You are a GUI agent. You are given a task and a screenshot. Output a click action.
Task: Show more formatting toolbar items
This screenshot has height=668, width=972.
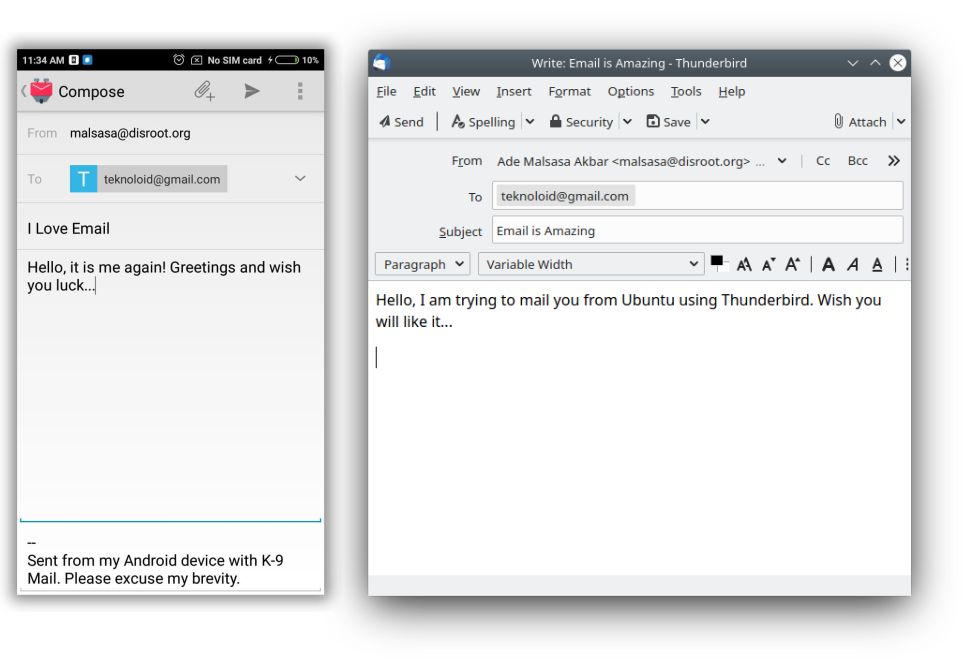coord(907,265)
